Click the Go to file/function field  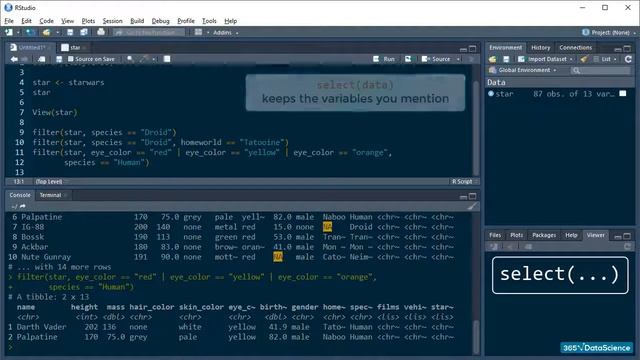149,32
